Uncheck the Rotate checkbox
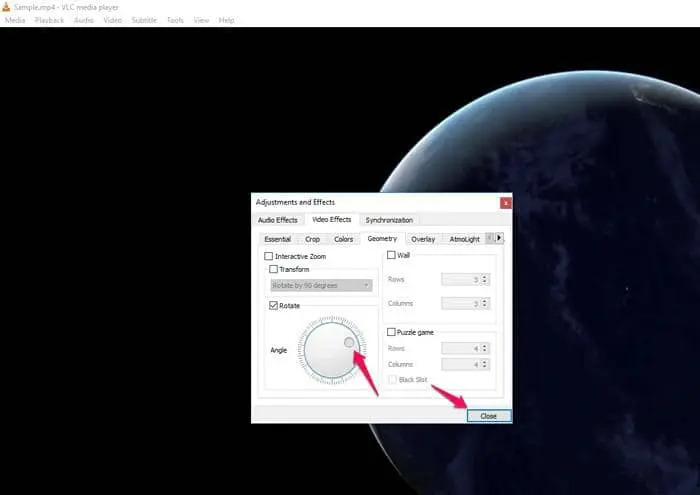The height and width of the screenshot is (495, 700). click(x=273, y=306)
